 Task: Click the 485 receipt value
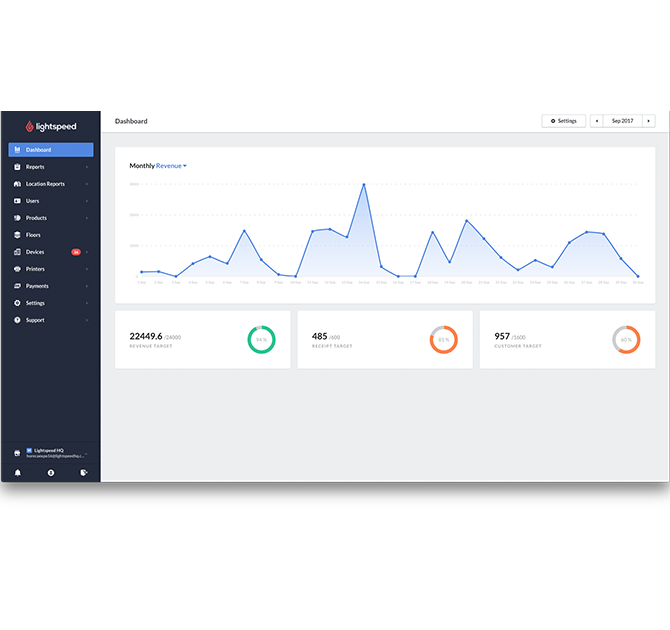point(320,336)
